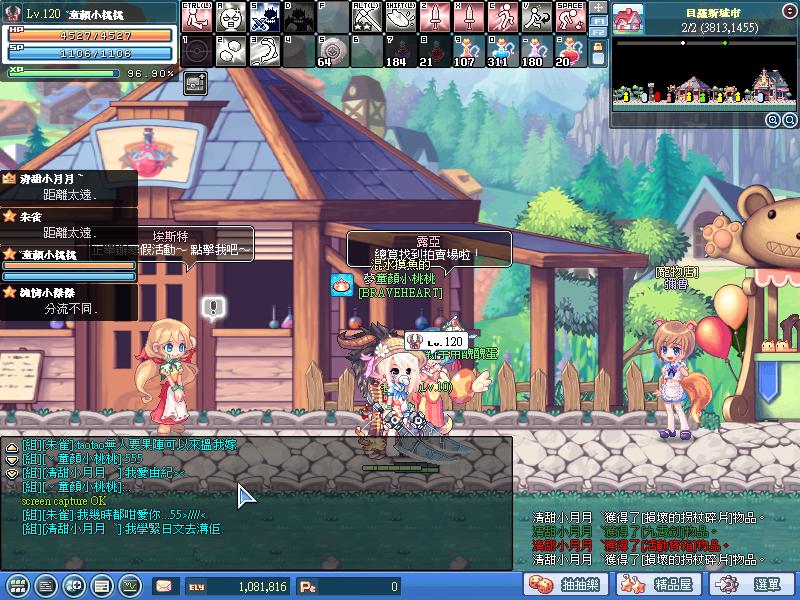Image resolution: width=800 pixels, height=600 pixels.
Task: Use the potion with 107 count
Action: [469, 51]
